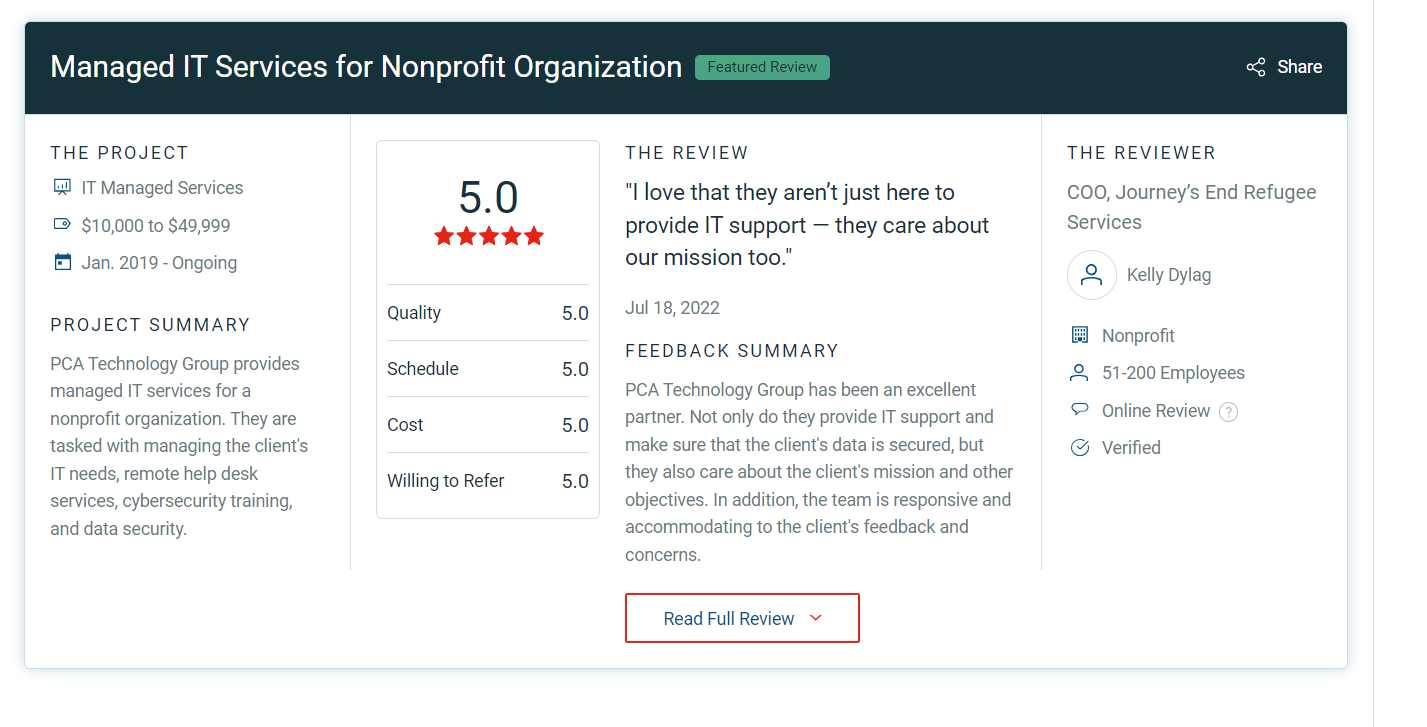Click the Featured Review badge
Screen dimensions: 1427x727
762,67
